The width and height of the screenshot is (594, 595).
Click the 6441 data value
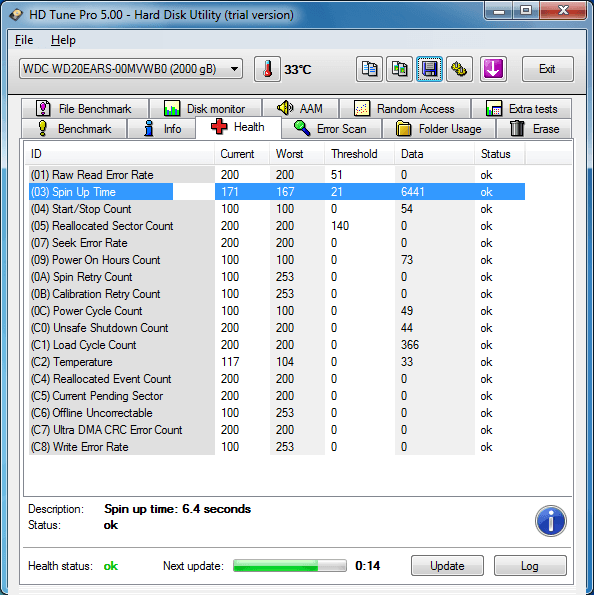pyautogui.click(x=413, y=192)
